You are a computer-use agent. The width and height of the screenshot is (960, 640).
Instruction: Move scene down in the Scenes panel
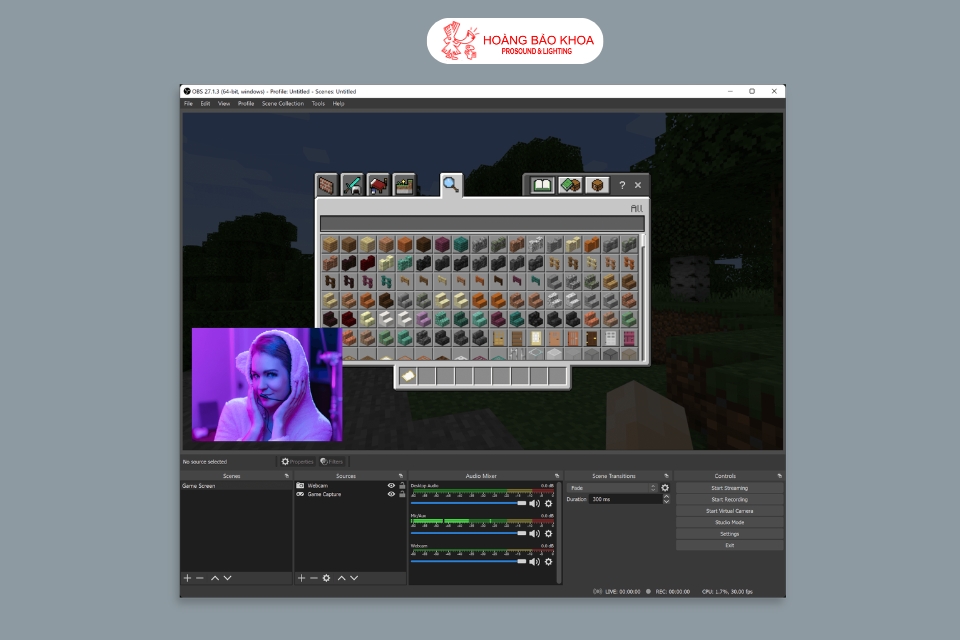(228, 578)
